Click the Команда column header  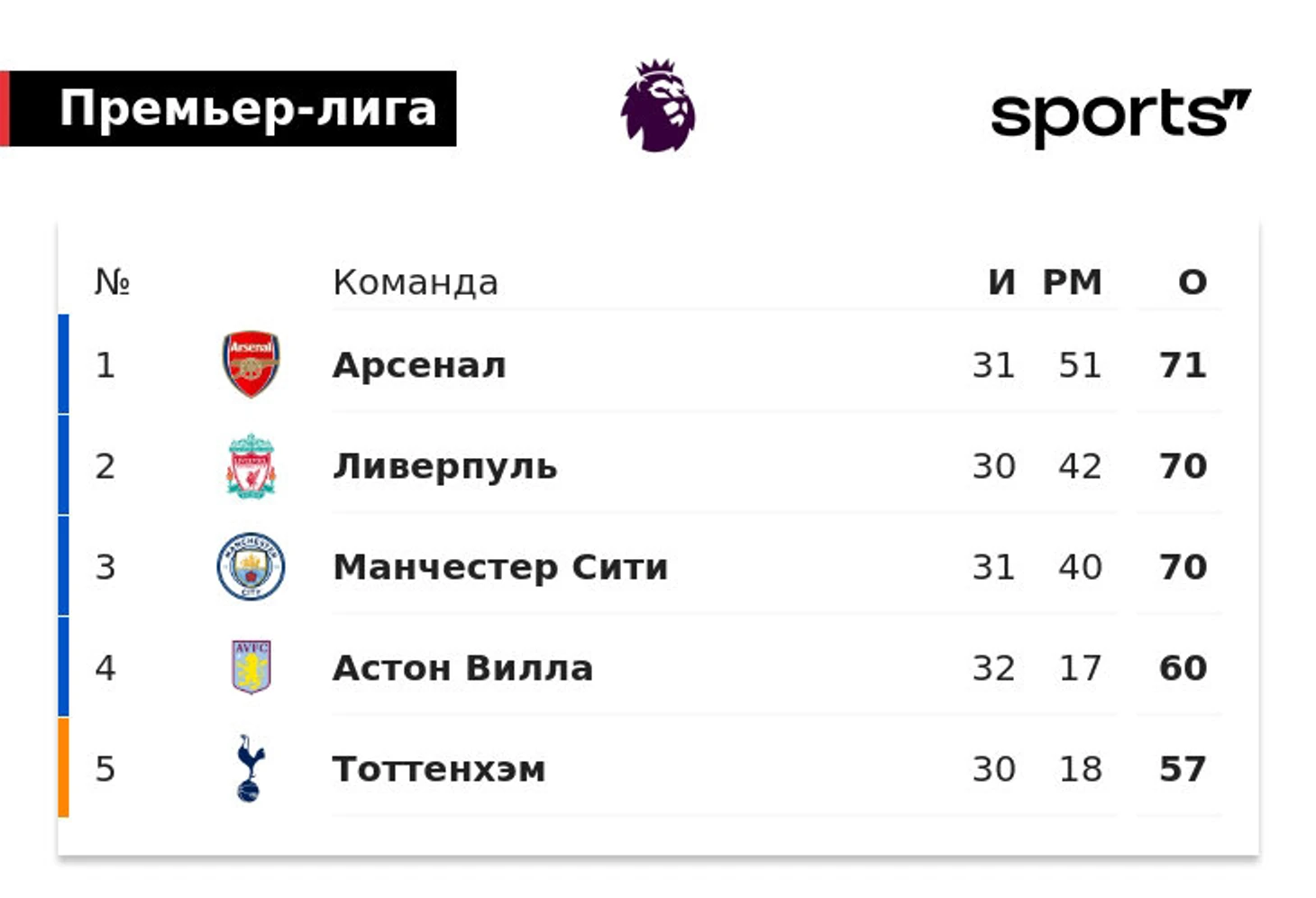point(416,282)
